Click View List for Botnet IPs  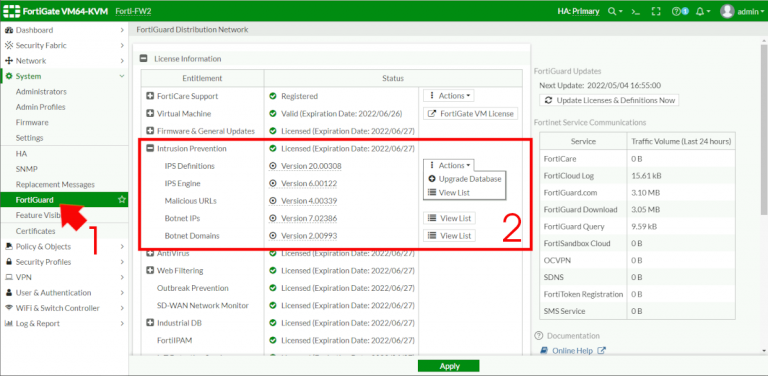tap(450, 218)
